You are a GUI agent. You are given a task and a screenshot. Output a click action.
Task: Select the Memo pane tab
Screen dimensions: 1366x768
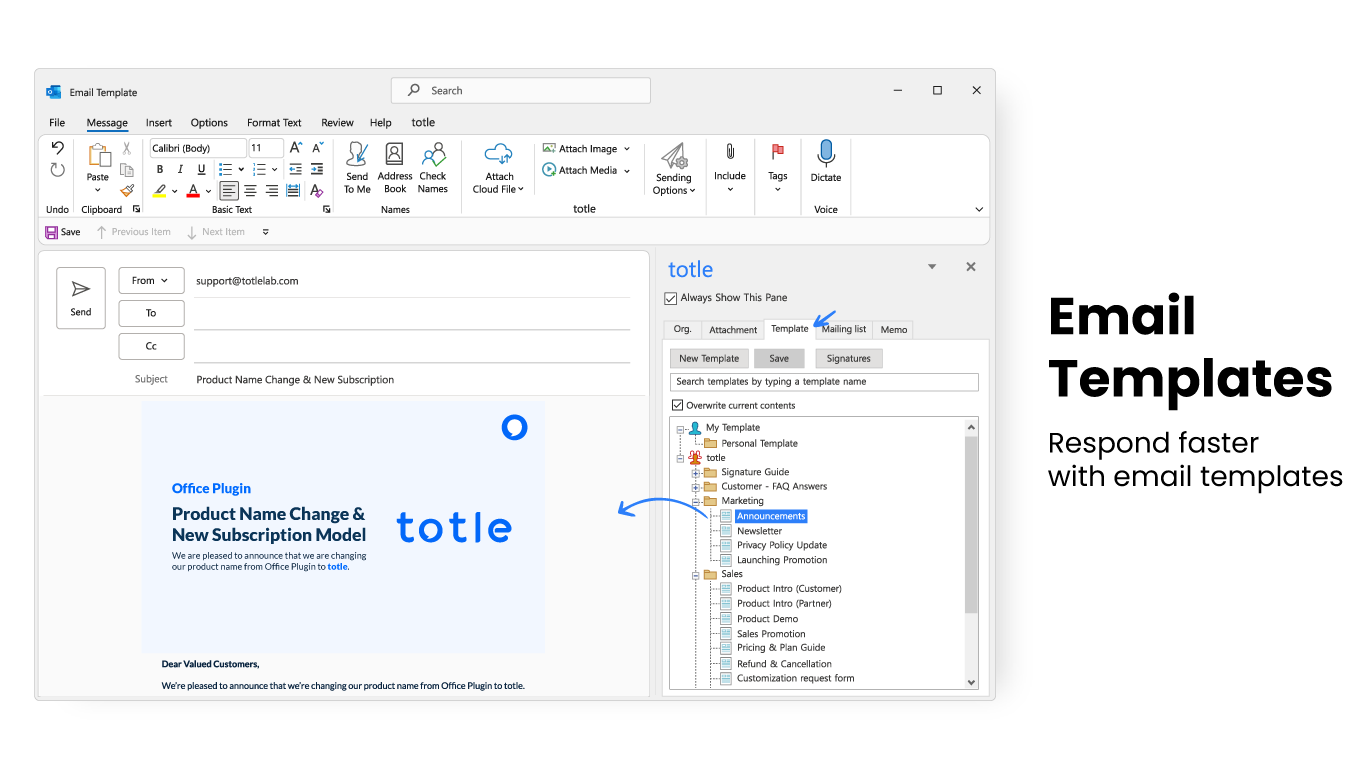tap(894, 329)
